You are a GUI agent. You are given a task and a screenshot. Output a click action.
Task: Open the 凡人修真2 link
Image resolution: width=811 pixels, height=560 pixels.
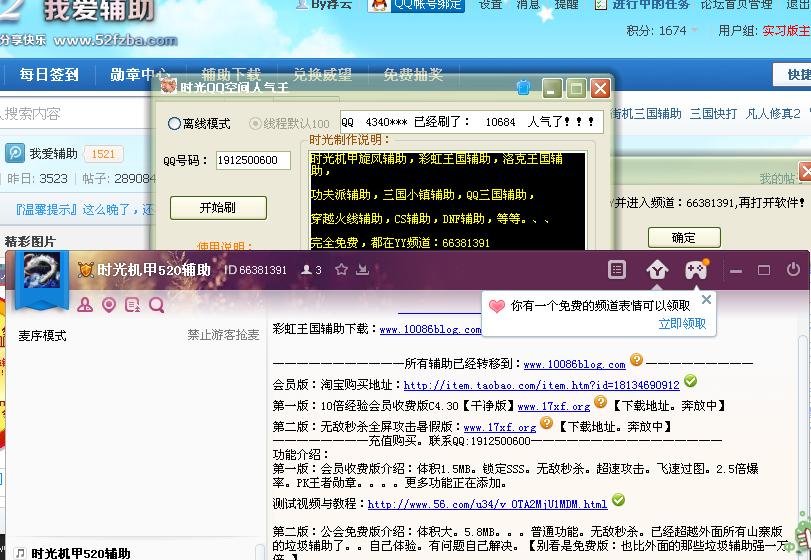773,114
